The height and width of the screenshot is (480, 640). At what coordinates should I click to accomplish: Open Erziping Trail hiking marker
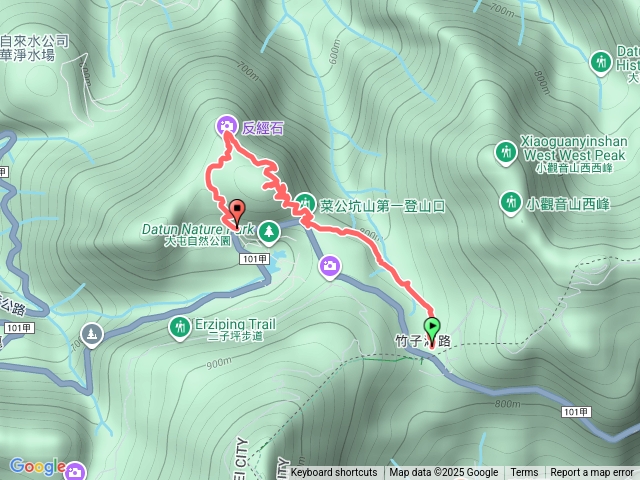(179, 327)
